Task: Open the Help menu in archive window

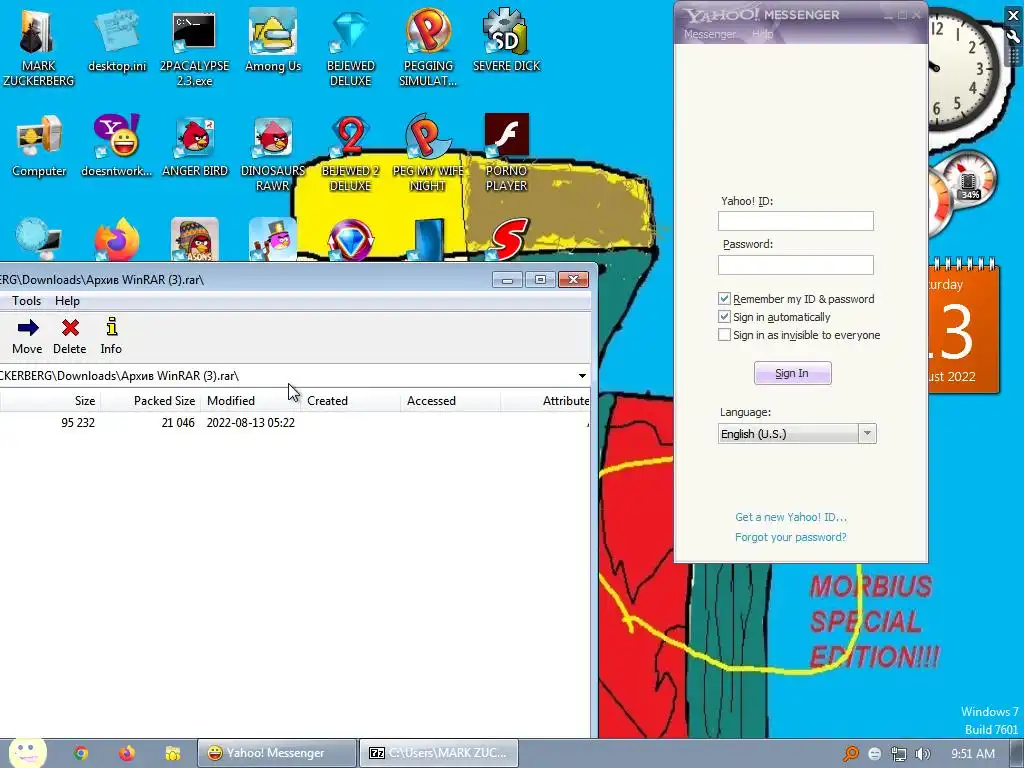Action: coord(67,300)
